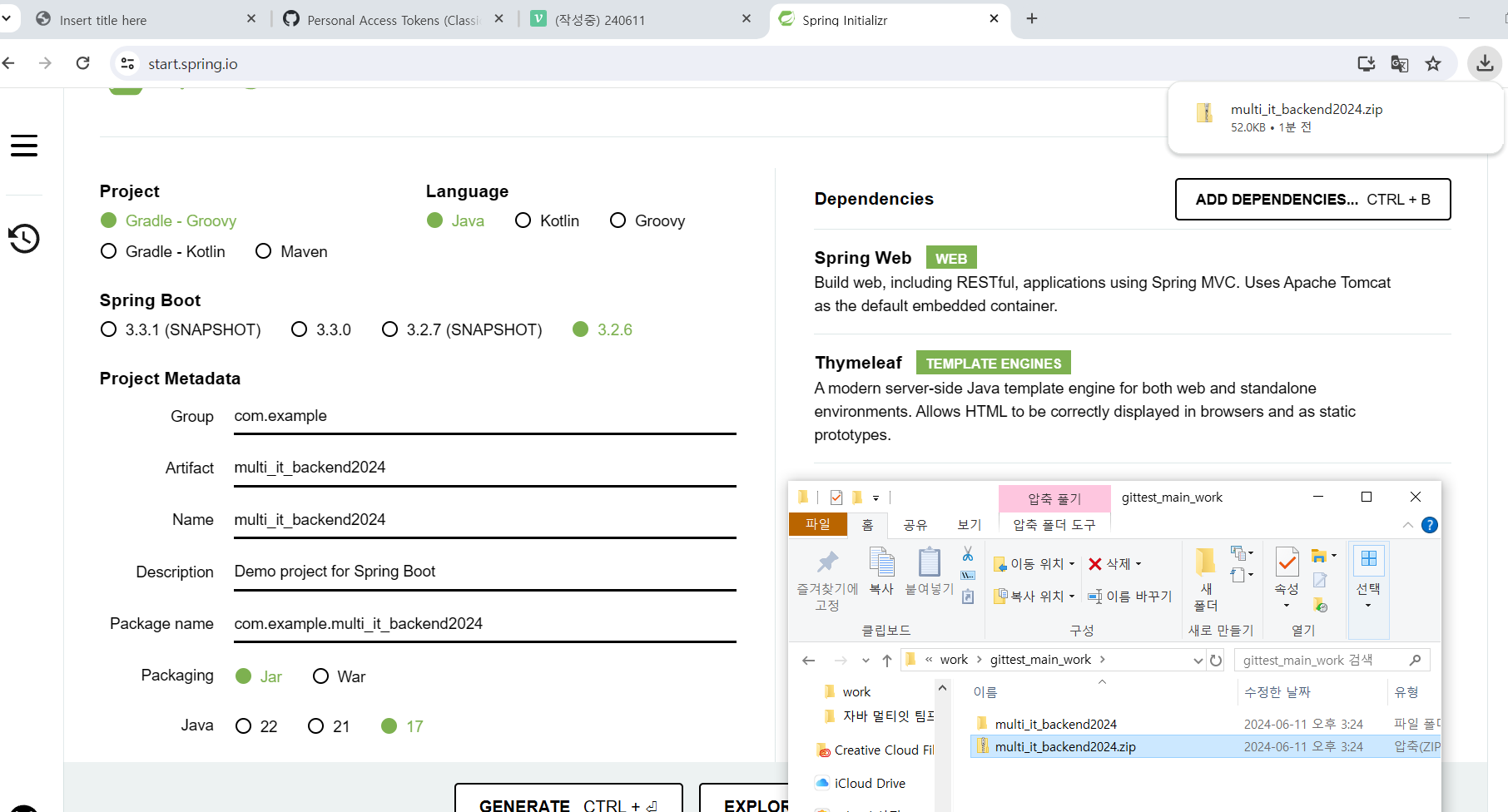
Task: Collapse the Explorer ribbon chevron
Action: 1407,525
